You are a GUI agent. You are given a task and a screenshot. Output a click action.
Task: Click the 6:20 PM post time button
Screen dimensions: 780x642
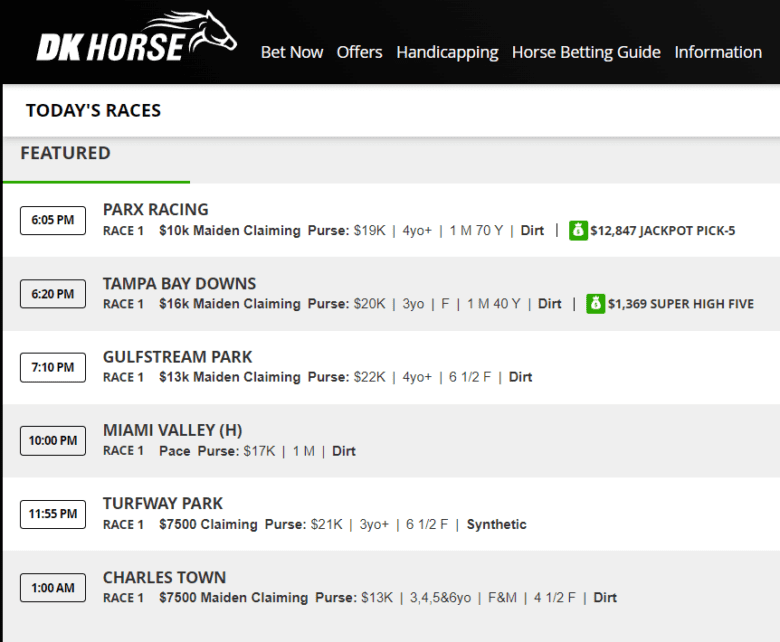click(x=53, y=294)
